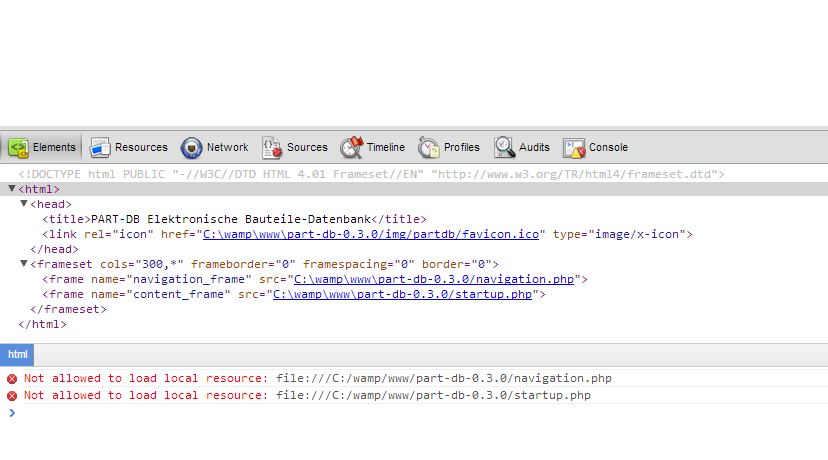Open the Profiles tab label
Viewport: 828px width, 460px height.
coord(462,147)
